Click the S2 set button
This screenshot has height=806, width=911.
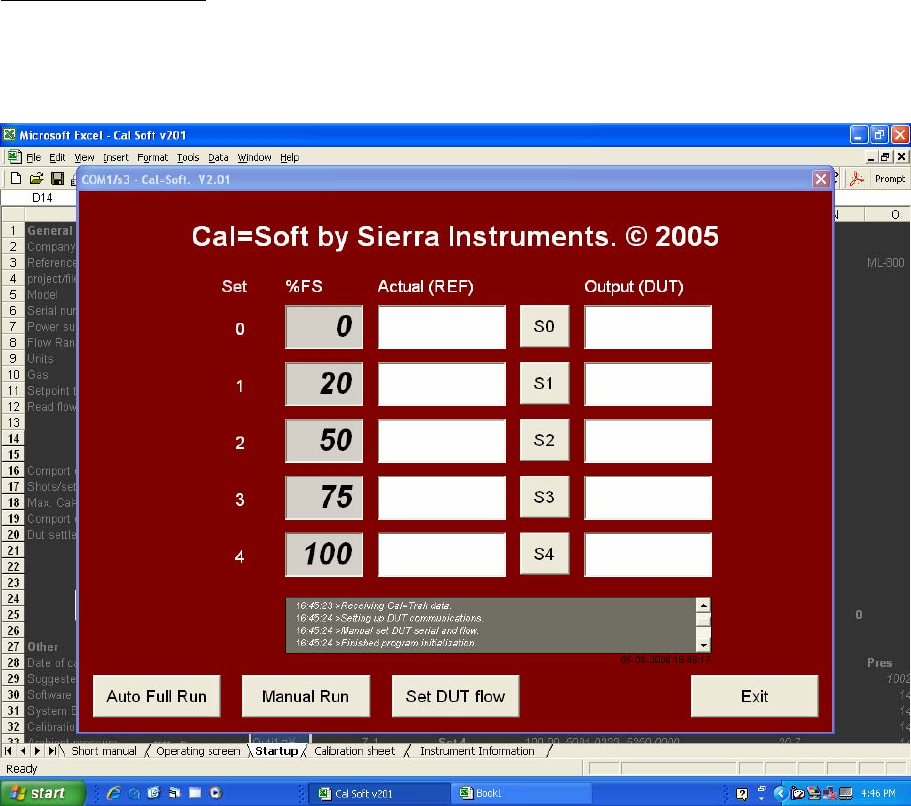[544, 440]
